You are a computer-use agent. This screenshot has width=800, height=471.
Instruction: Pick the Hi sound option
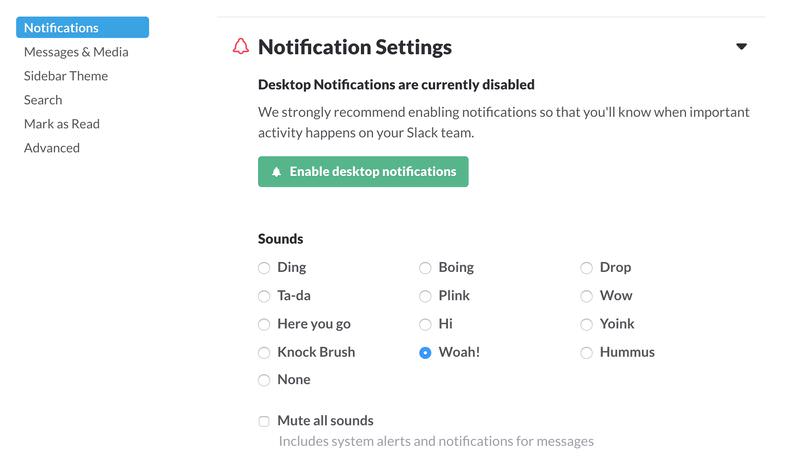pyautogui.click(x=425, y=324)
